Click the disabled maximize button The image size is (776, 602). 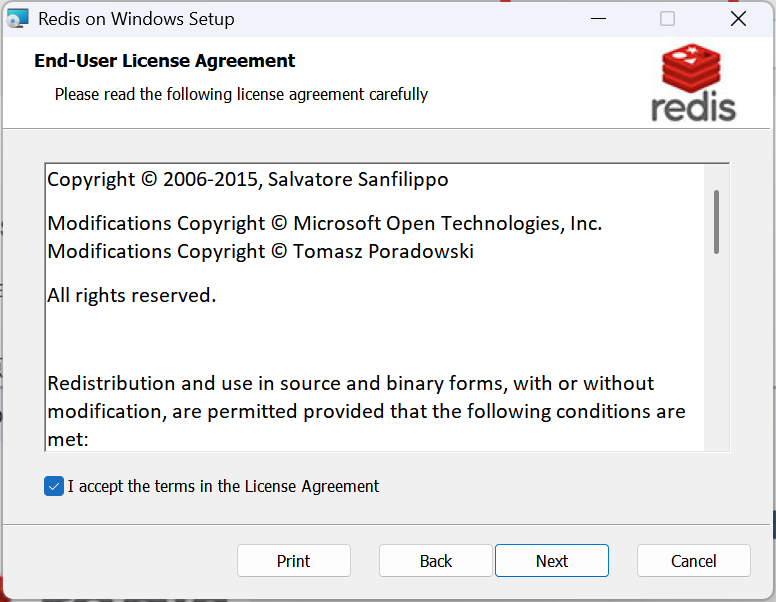(x=667, y=19)
